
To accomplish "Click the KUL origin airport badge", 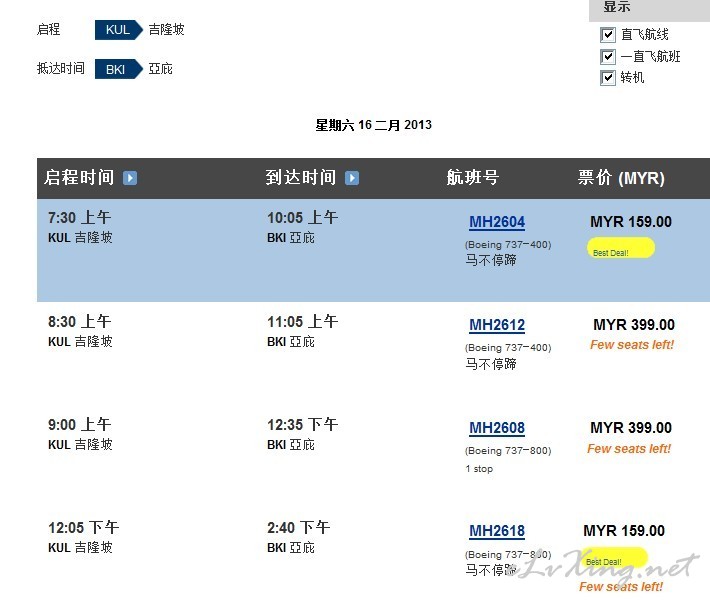I will pos(118,30).
